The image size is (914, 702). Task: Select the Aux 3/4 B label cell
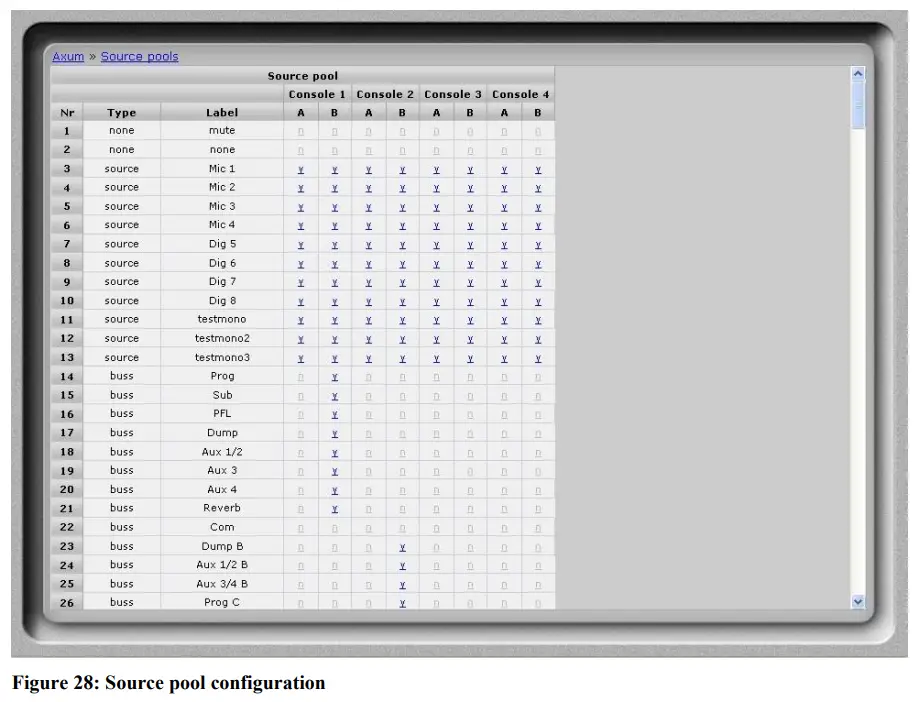222,584
